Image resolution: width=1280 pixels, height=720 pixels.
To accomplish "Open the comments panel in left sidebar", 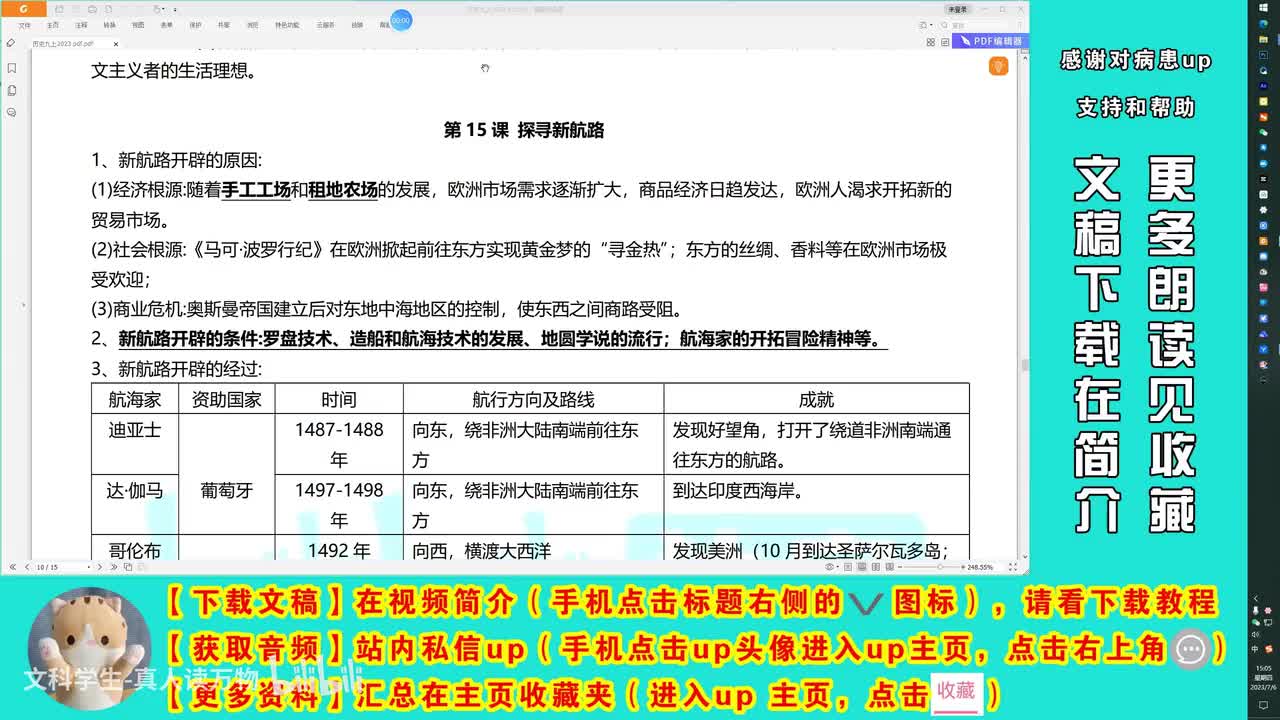I will 11,112.
